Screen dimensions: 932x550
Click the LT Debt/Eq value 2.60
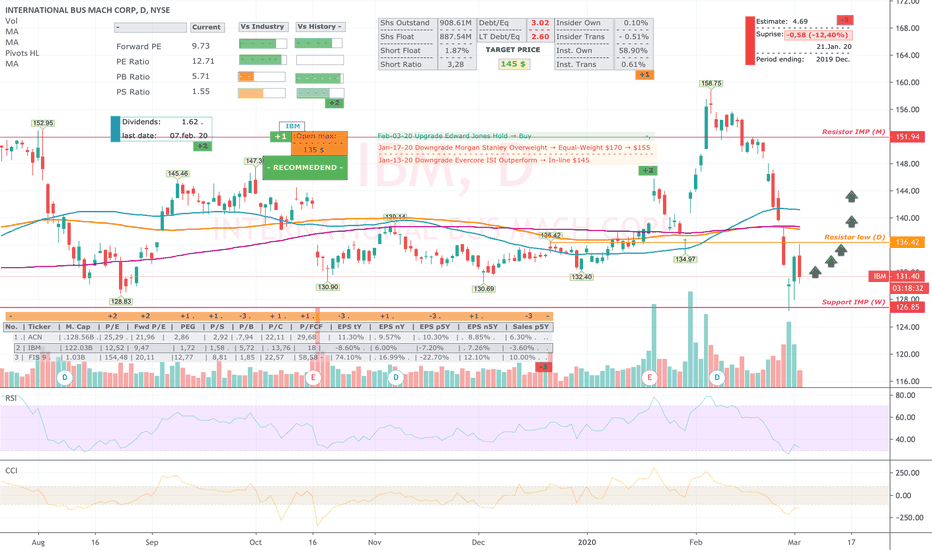pyautogui.click(x=540, y=37)
